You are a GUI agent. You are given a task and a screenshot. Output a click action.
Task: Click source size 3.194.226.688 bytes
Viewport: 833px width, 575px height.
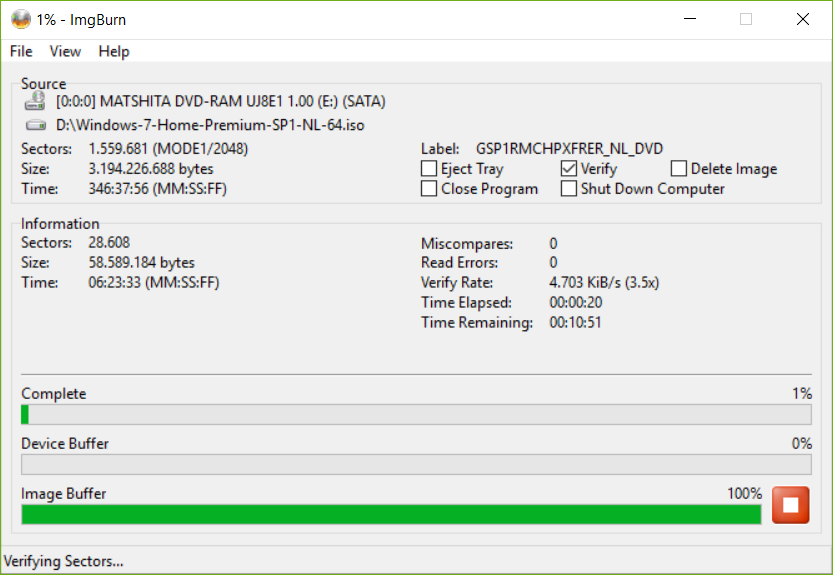[x=150, y=168]
